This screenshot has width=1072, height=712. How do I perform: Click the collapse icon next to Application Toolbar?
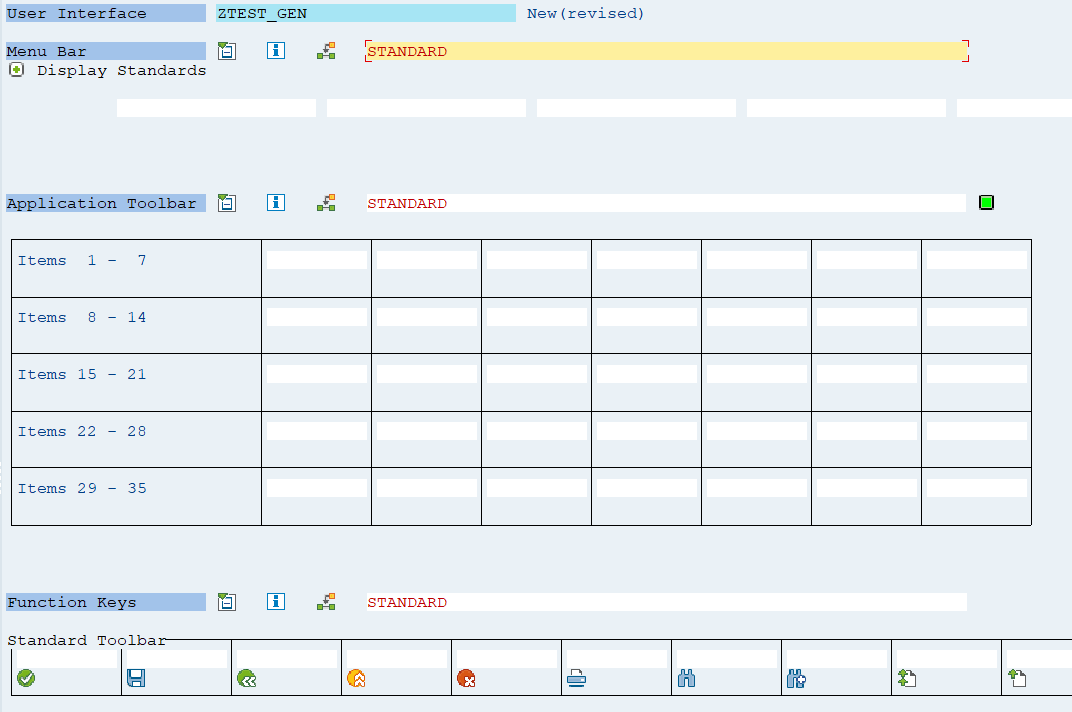pyautogui.click(x=227, y=202)
